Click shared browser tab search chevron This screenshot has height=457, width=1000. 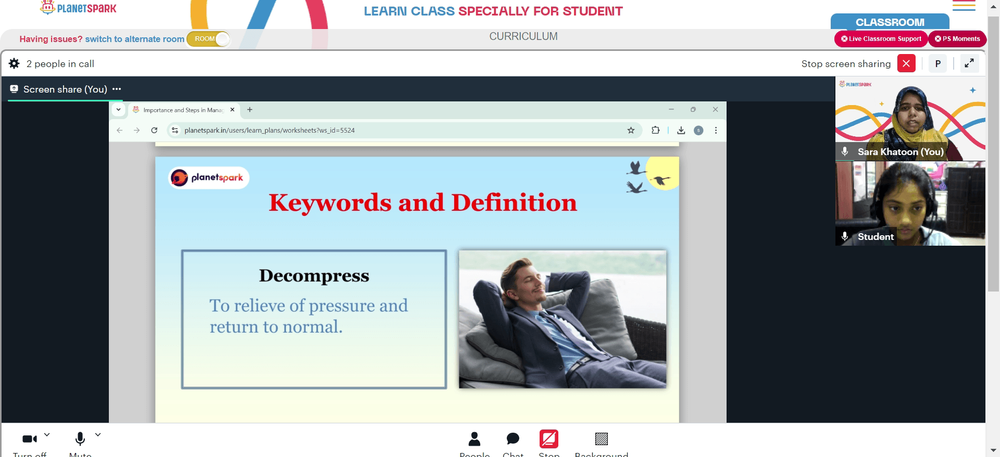(x=119, y=110)
